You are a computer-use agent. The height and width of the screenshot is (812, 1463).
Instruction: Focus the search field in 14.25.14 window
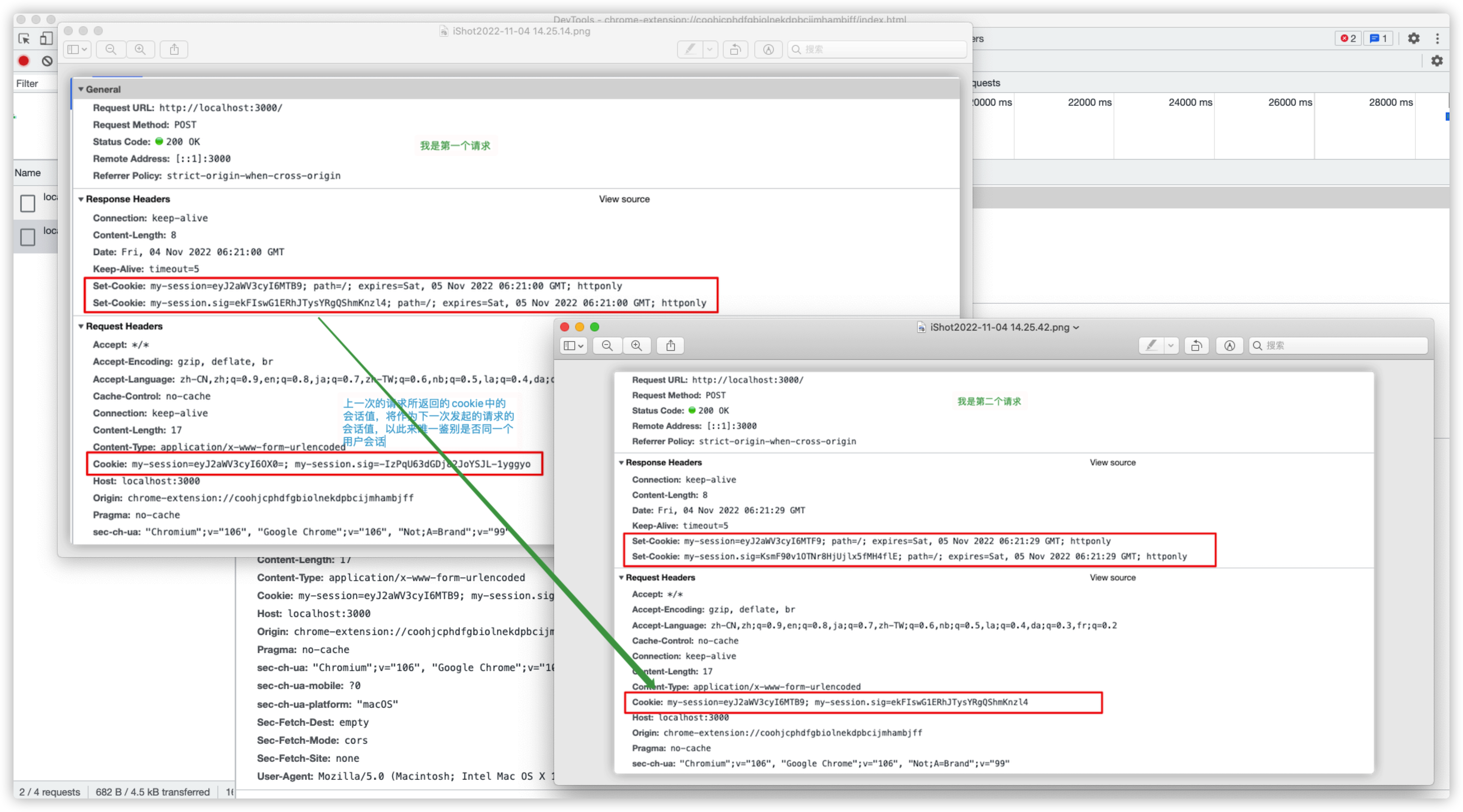(877, 49)
